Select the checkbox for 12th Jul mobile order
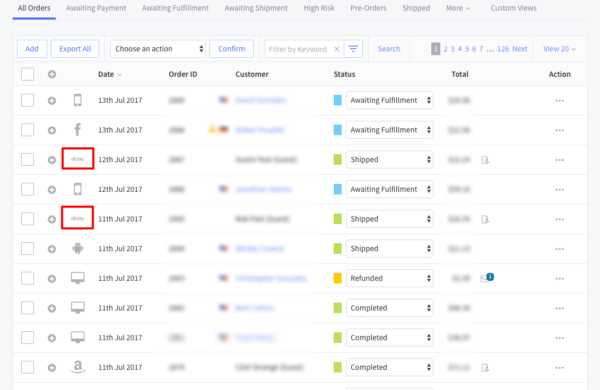The image size is (600, 390). (28, 189)
